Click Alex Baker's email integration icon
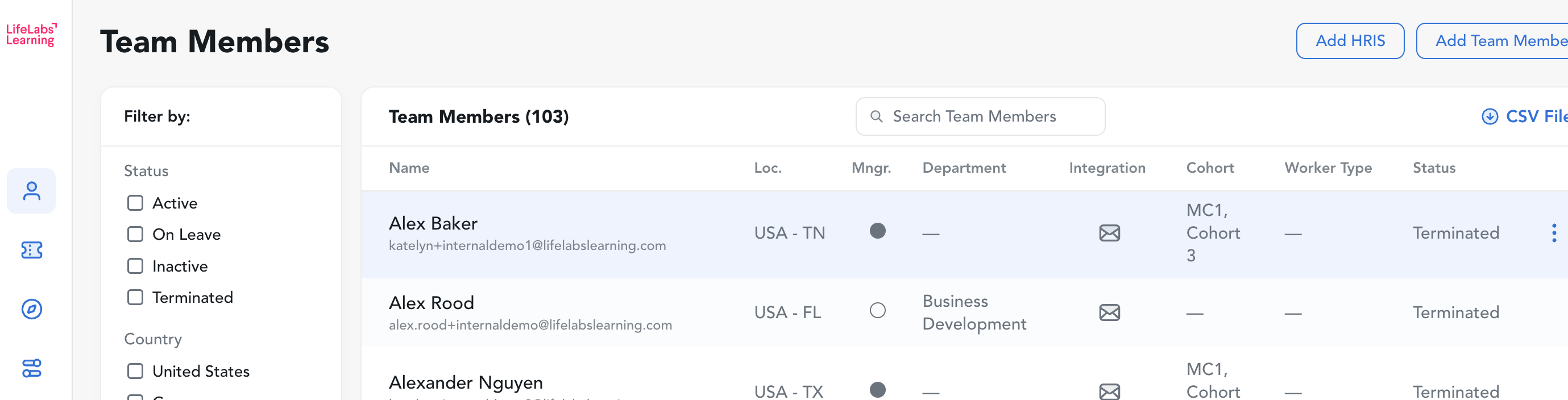1568x400 pixels. tap(1109, 233)
